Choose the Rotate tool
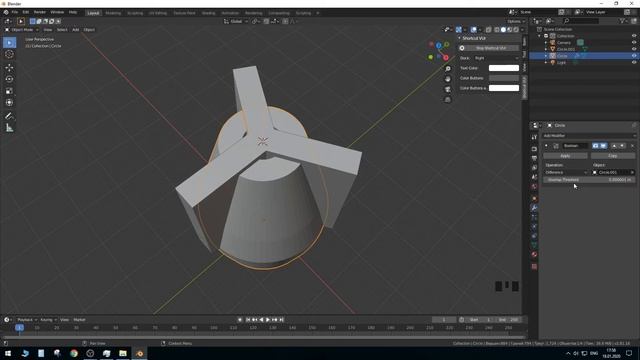Viewport: 640px width, 360px height. click(9, 79)
